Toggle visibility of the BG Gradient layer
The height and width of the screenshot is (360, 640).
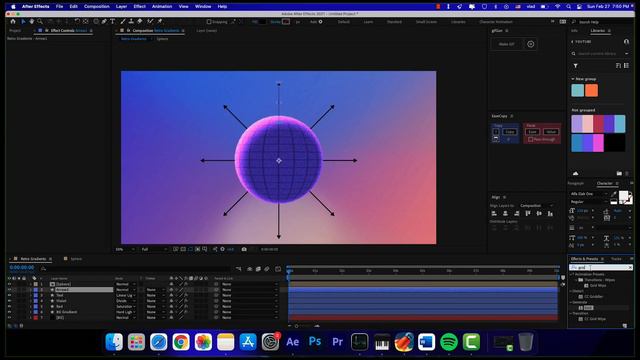pos(9,312)
